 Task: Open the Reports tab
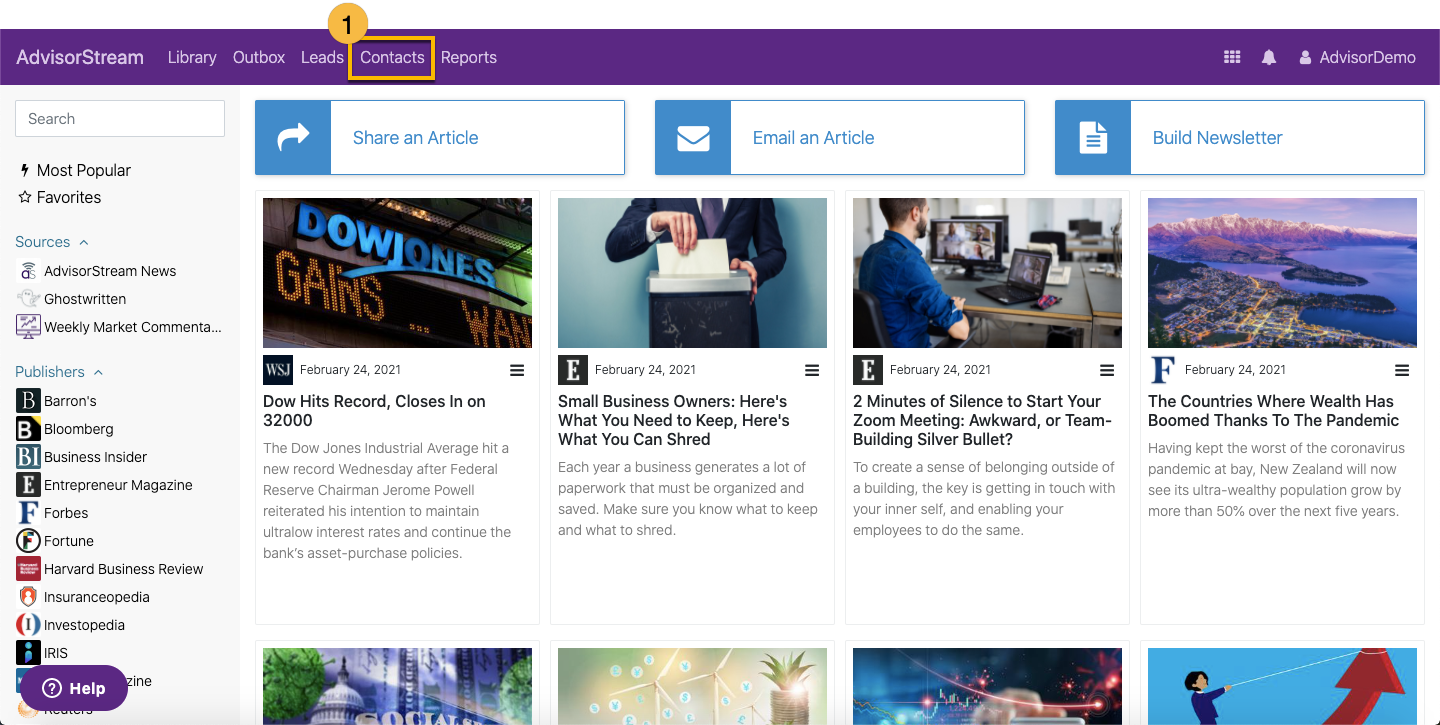pyautogui.click(x=469, y=57)
